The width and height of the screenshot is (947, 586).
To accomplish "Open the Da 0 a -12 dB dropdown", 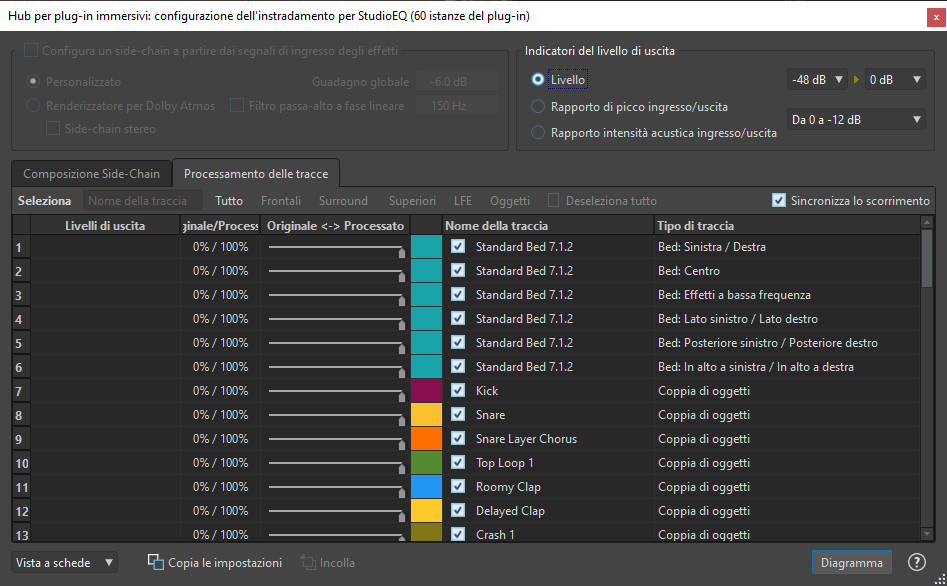I will pos(856,120).
